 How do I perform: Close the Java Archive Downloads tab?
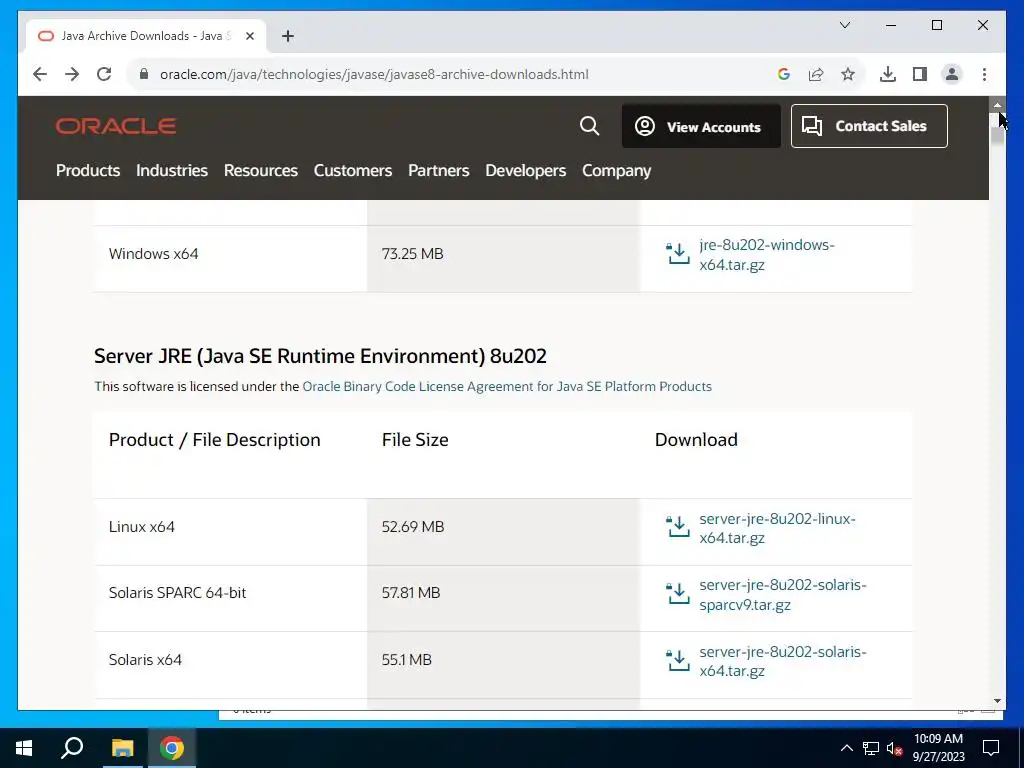click(x=249, y=36)
